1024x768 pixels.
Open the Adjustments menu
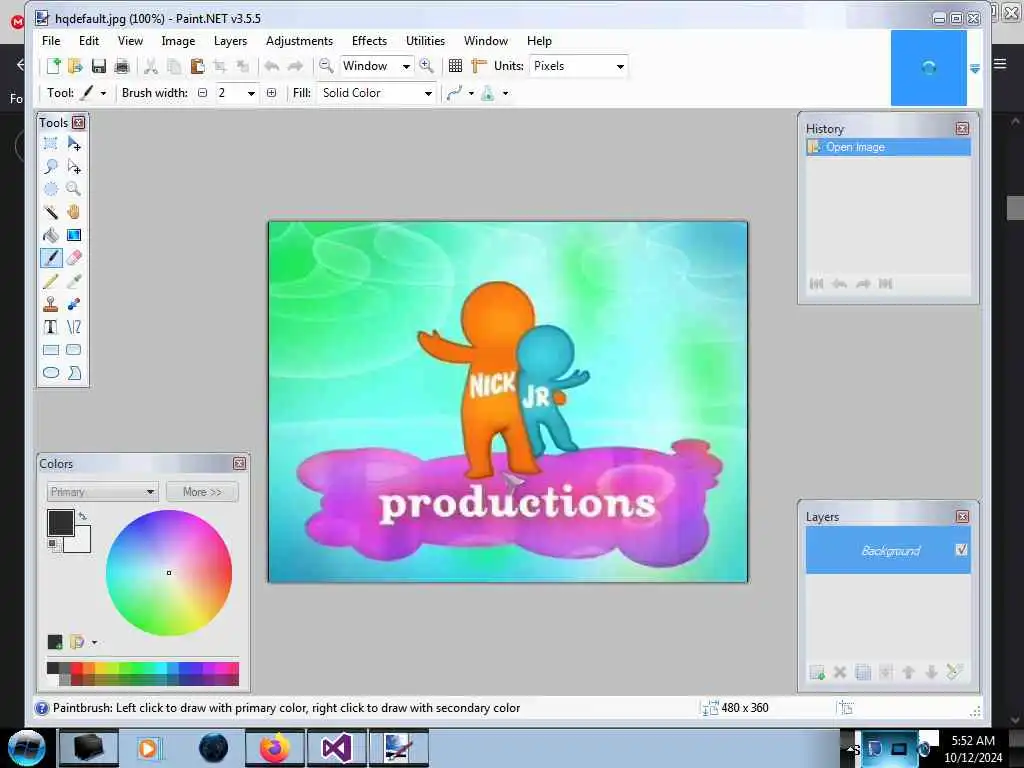click(x=299, y=40)
